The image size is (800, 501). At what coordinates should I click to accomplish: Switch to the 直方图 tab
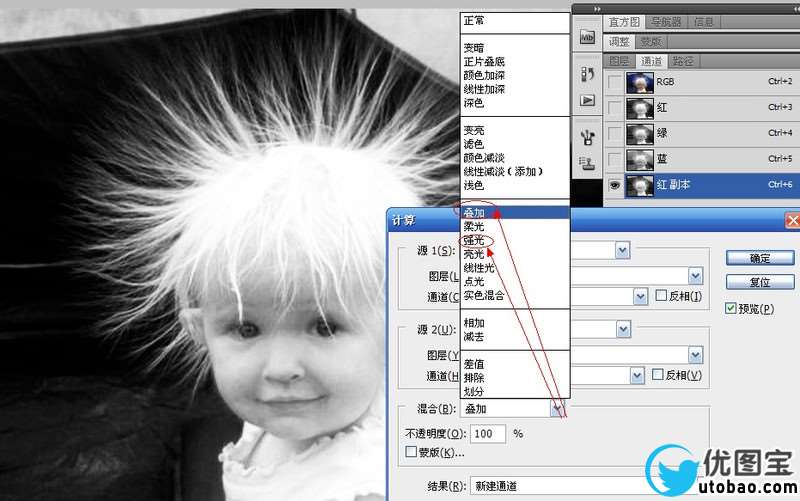pyautogui.click(x=624, y=22)
